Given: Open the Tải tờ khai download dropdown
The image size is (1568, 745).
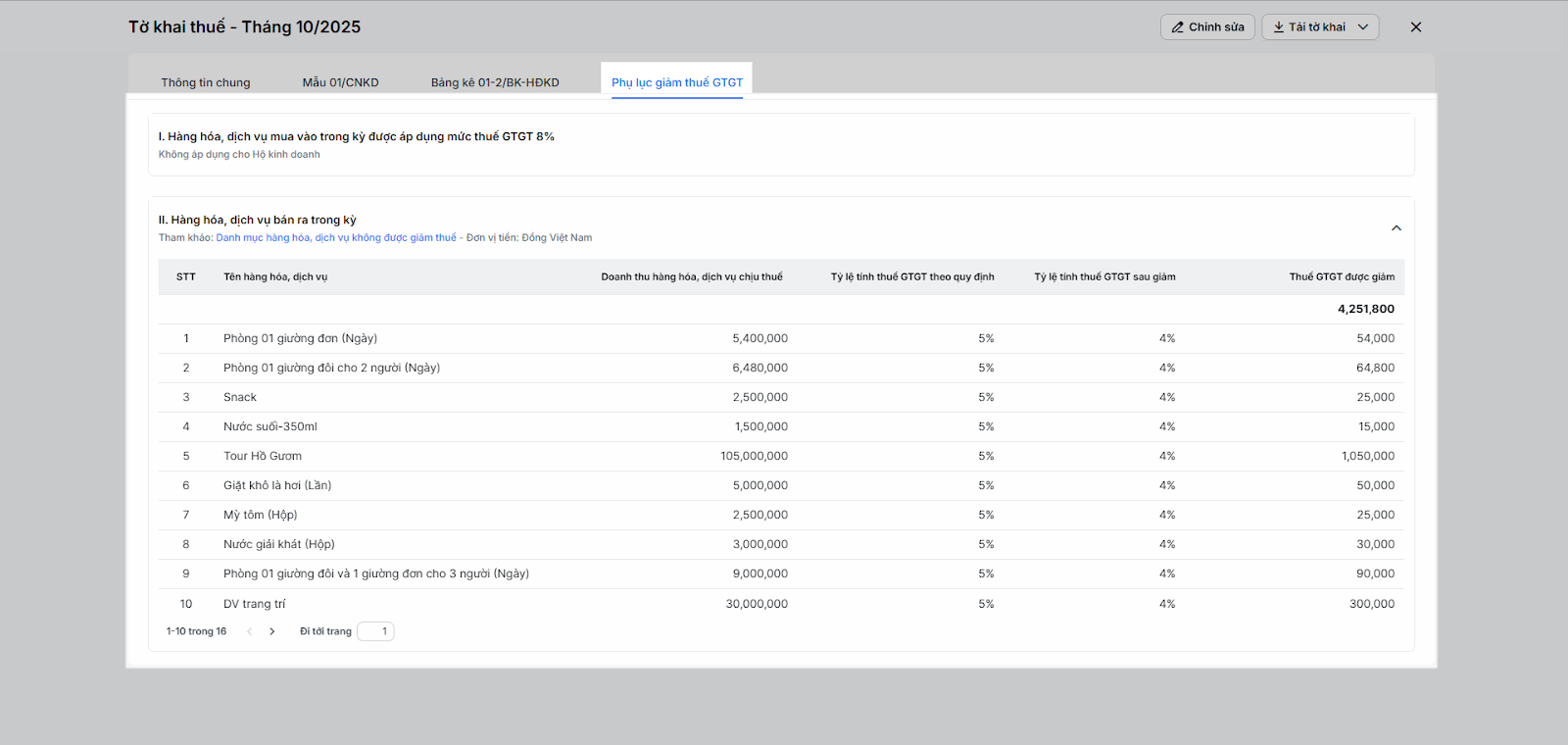Looking at the screenshot, I should 1319,27.
